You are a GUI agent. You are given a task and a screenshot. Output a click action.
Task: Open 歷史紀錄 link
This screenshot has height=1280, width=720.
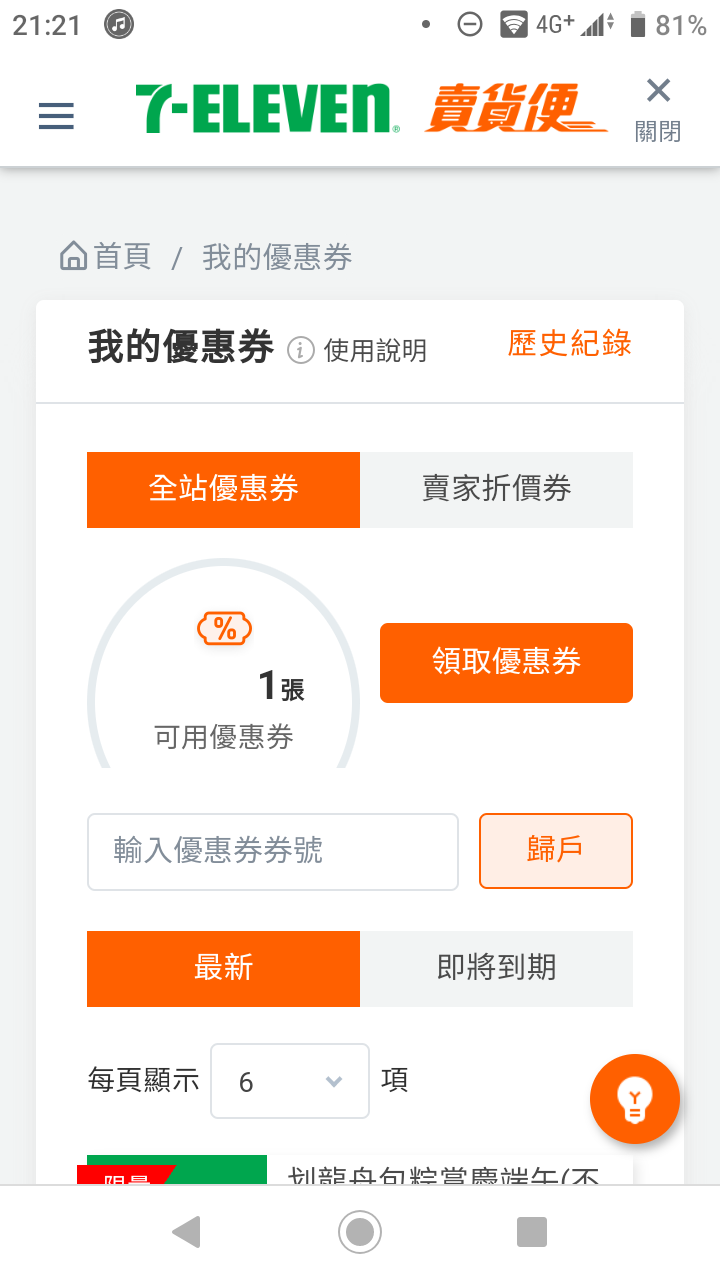(x=570, y=343)
